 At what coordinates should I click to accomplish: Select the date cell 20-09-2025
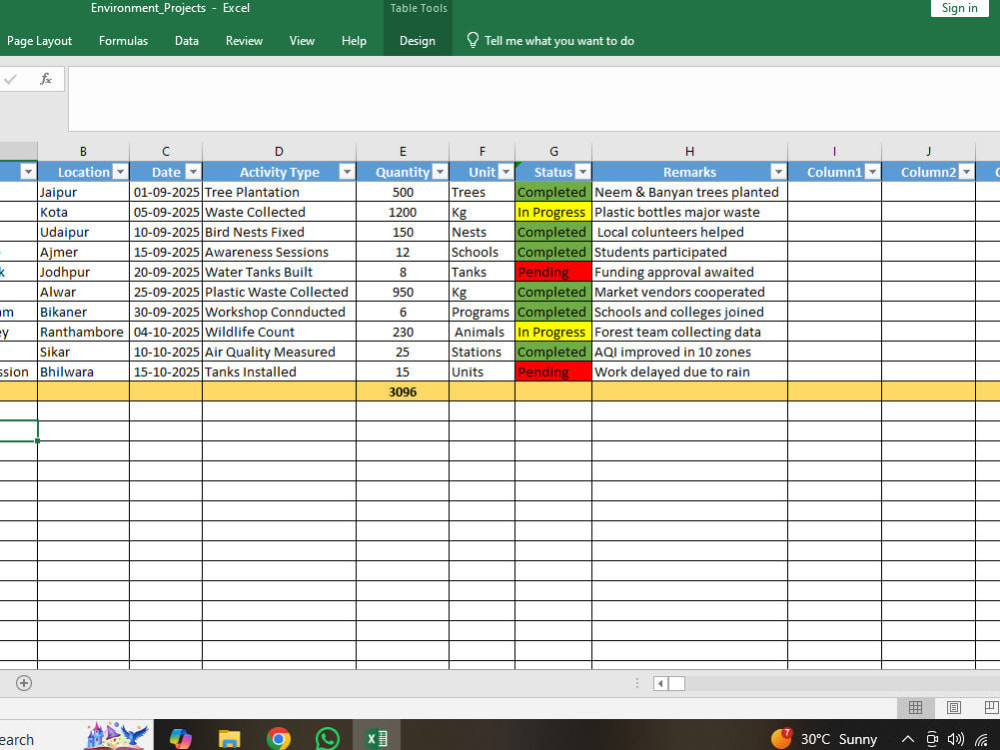click(166, 272)
